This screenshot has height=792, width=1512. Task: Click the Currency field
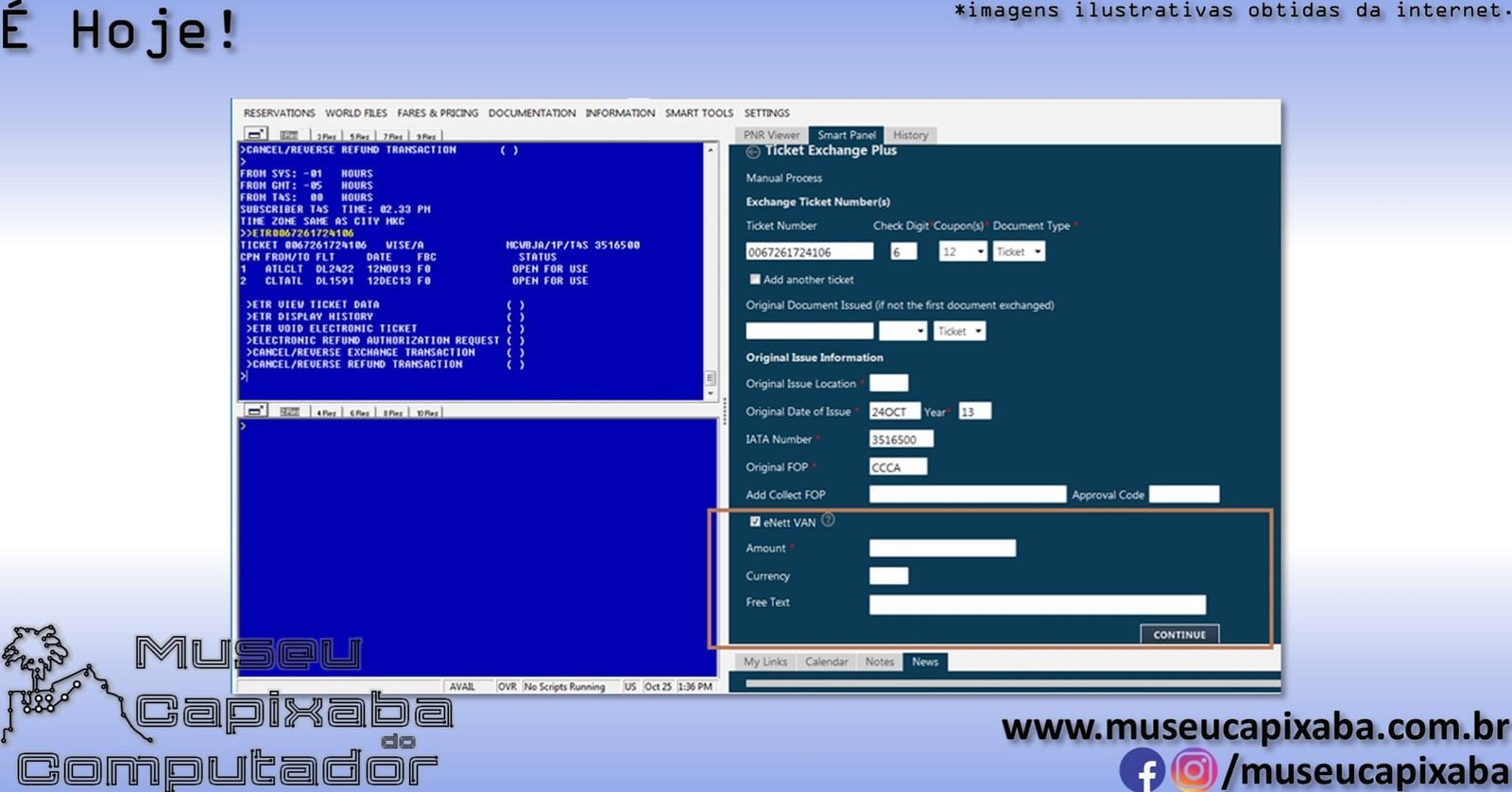888,576
